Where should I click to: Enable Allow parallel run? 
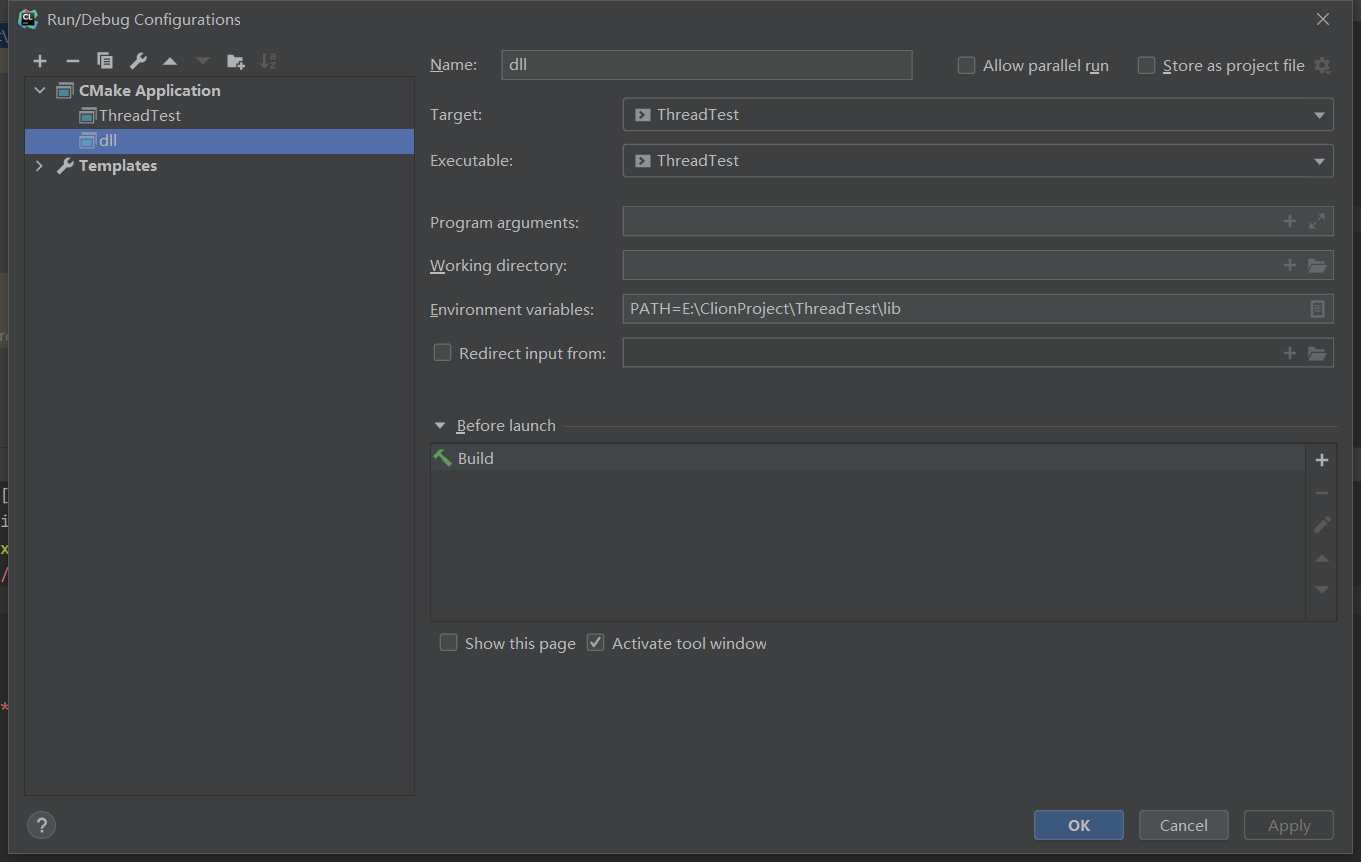click(x=966, y=66)
